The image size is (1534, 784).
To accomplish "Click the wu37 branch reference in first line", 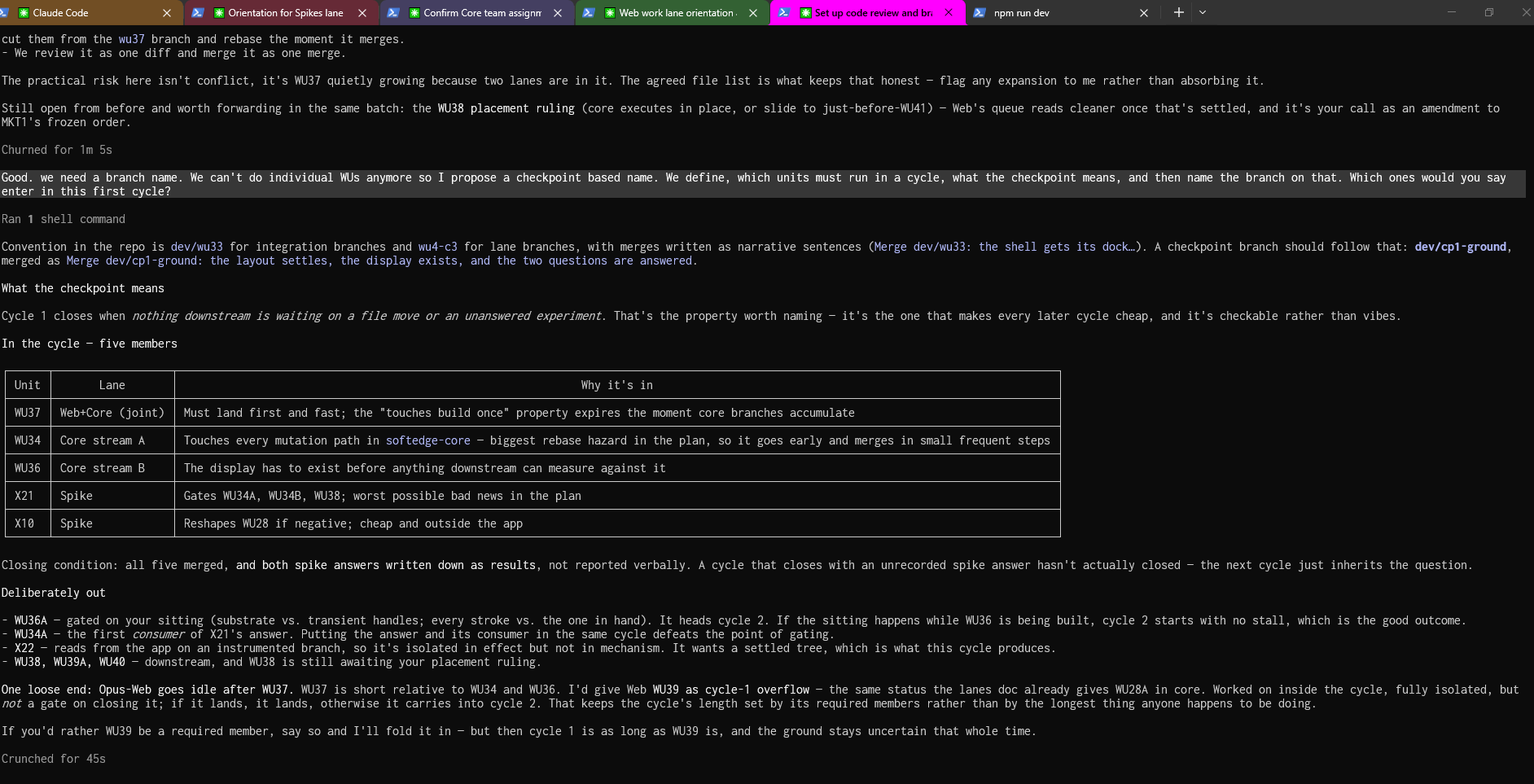I will pyautogui.click(x=131, y=39).
